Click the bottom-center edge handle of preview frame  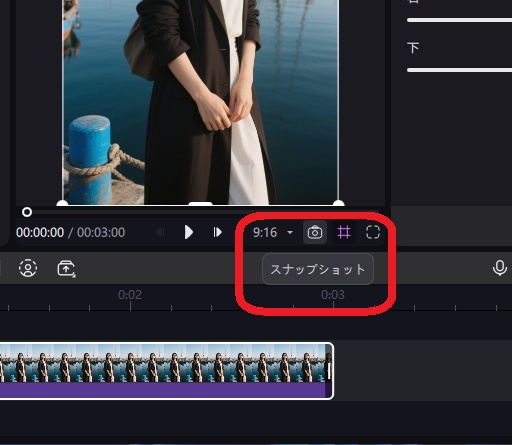(200, 203)
